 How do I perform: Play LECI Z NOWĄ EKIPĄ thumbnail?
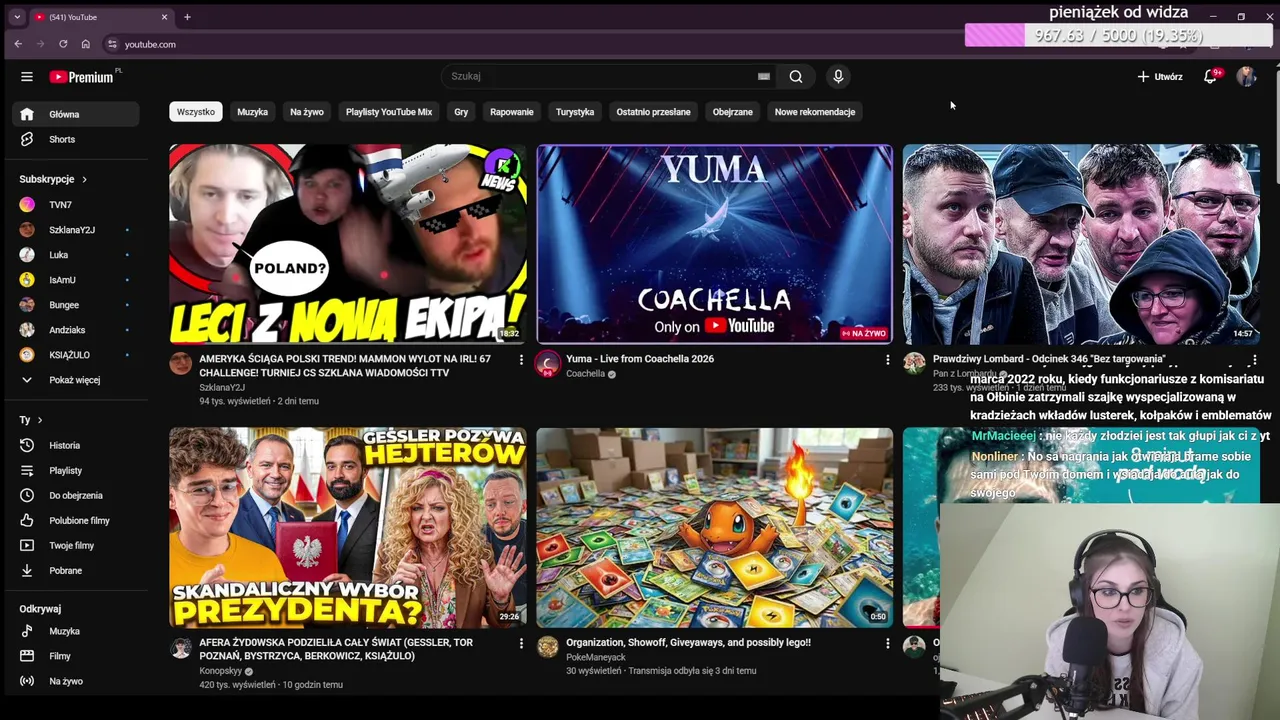[348, 244]
